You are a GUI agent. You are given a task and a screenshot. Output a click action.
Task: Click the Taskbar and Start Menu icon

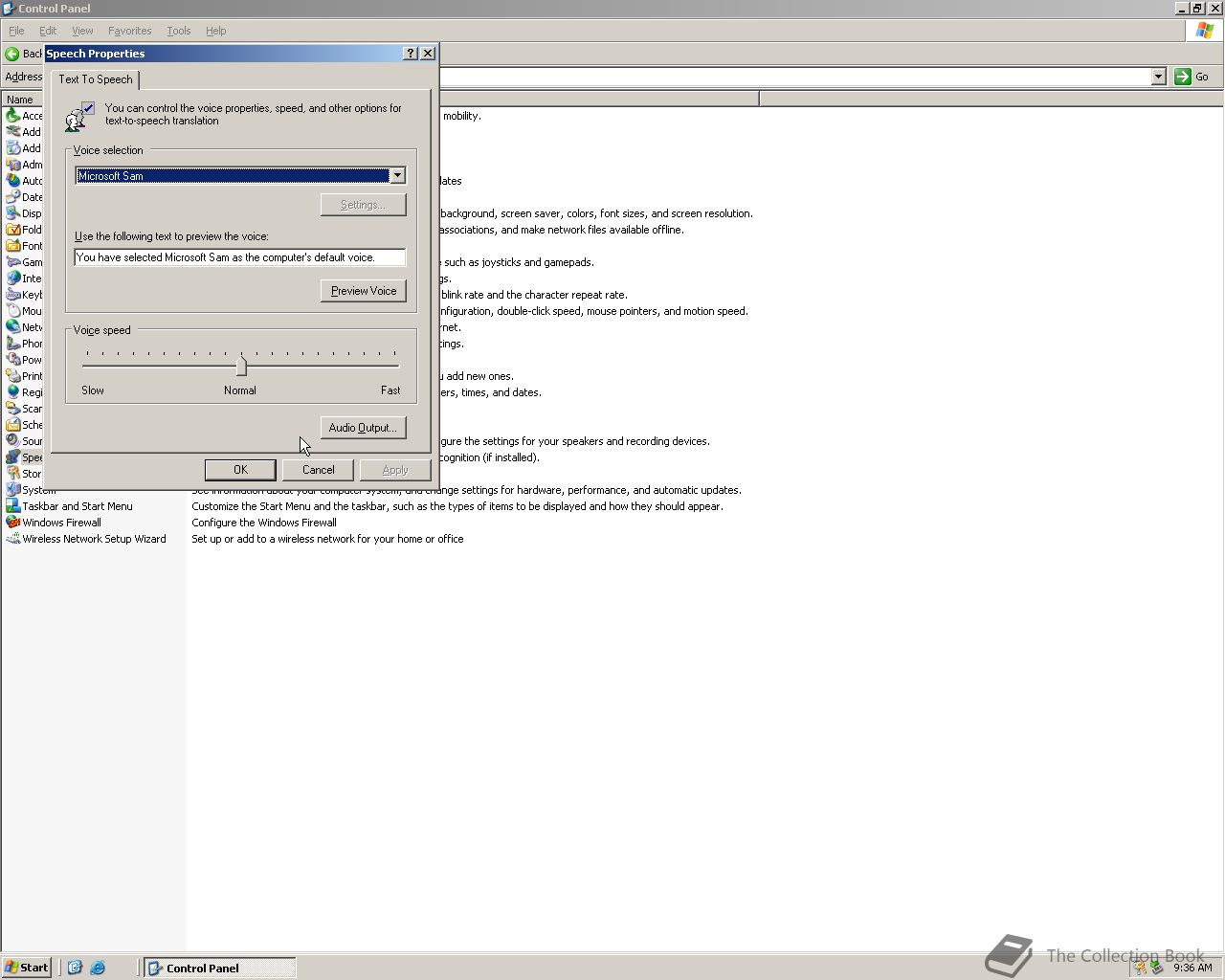[13, 506]
